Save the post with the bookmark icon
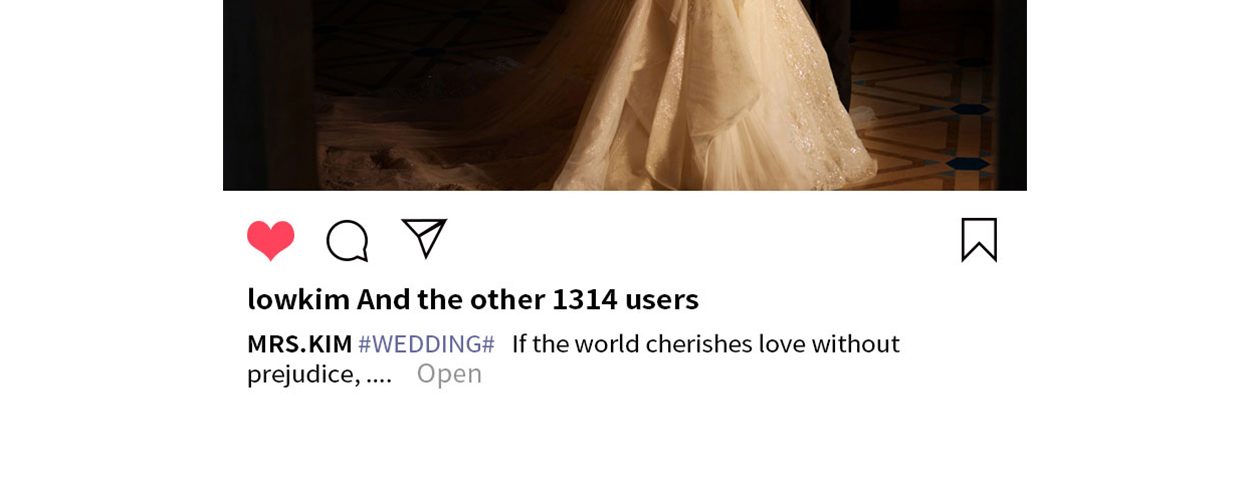 [979, 240]
